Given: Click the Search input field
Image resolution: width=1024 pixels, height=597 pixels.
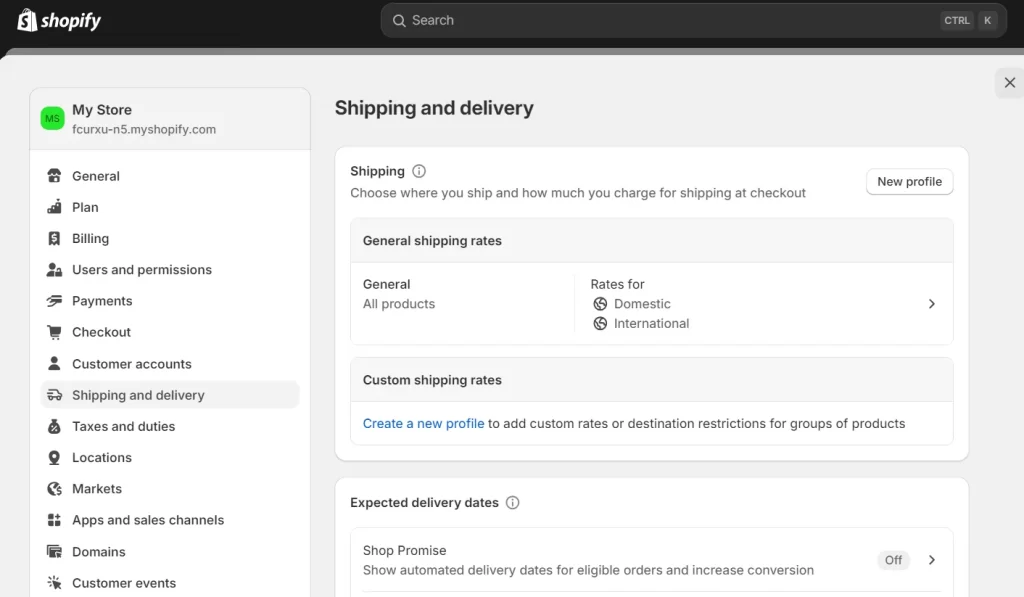Looking at the screenshot, I should point(660,20).
